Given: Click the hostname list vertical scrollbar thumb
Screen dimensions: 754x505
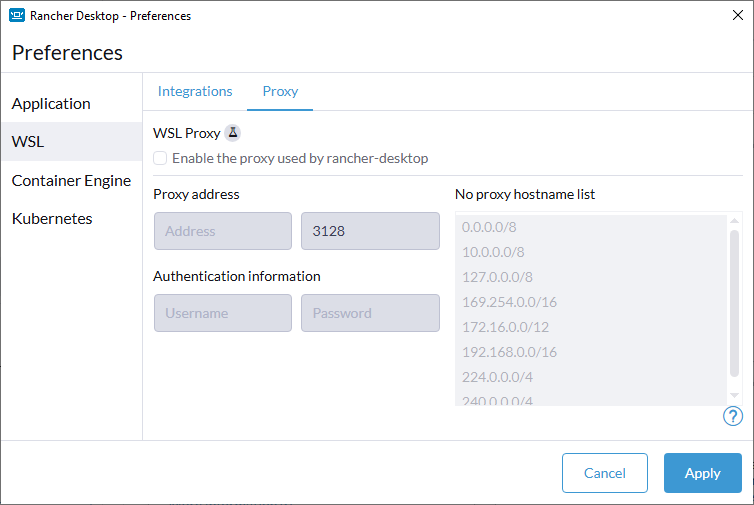Looking at the screenshot, I should 735,300.
